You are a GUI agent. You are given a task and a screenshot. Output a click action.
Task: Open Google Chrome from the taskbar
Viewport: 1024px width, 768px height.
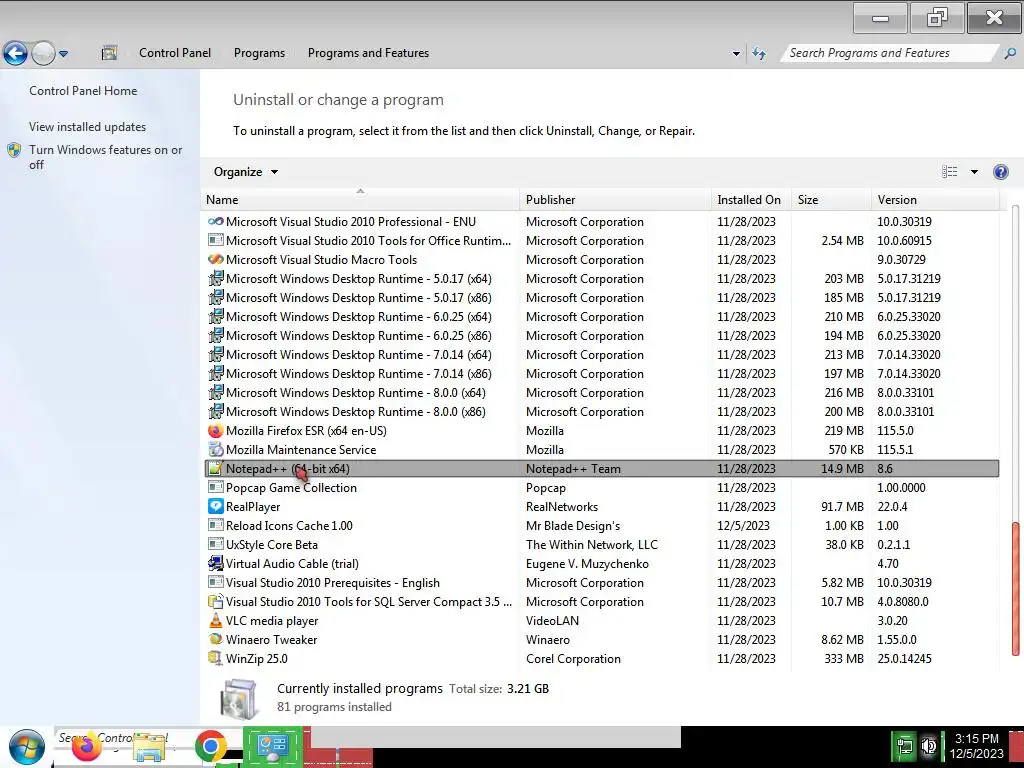tap(210, 747)
